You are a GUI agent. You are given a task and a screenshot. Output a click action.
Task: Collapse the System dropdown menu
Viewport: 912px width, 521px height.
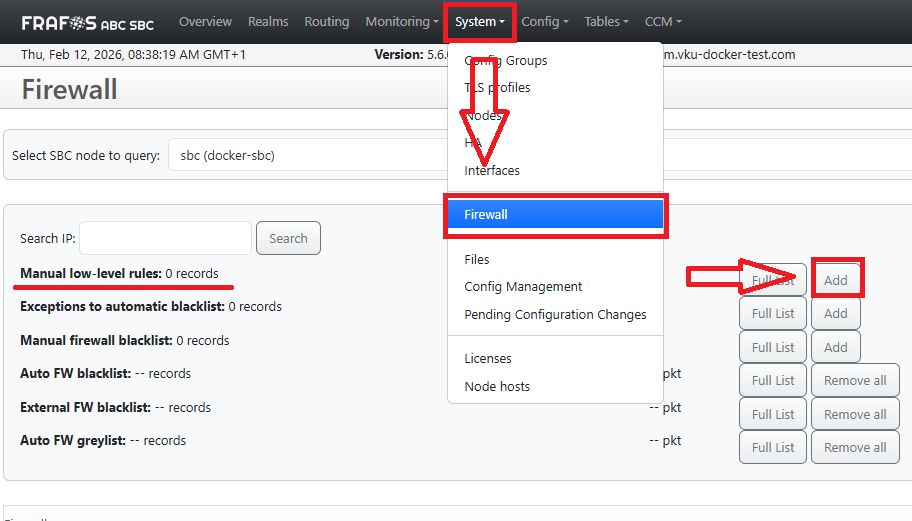point(479,22)
